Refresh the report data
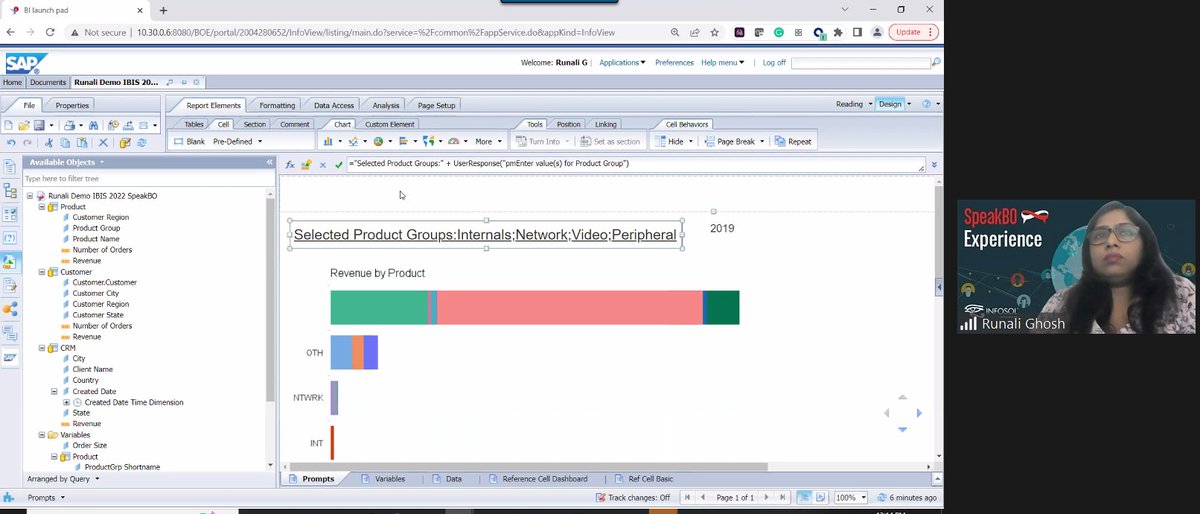This screenshot has width=1200, height=514. 142,142
